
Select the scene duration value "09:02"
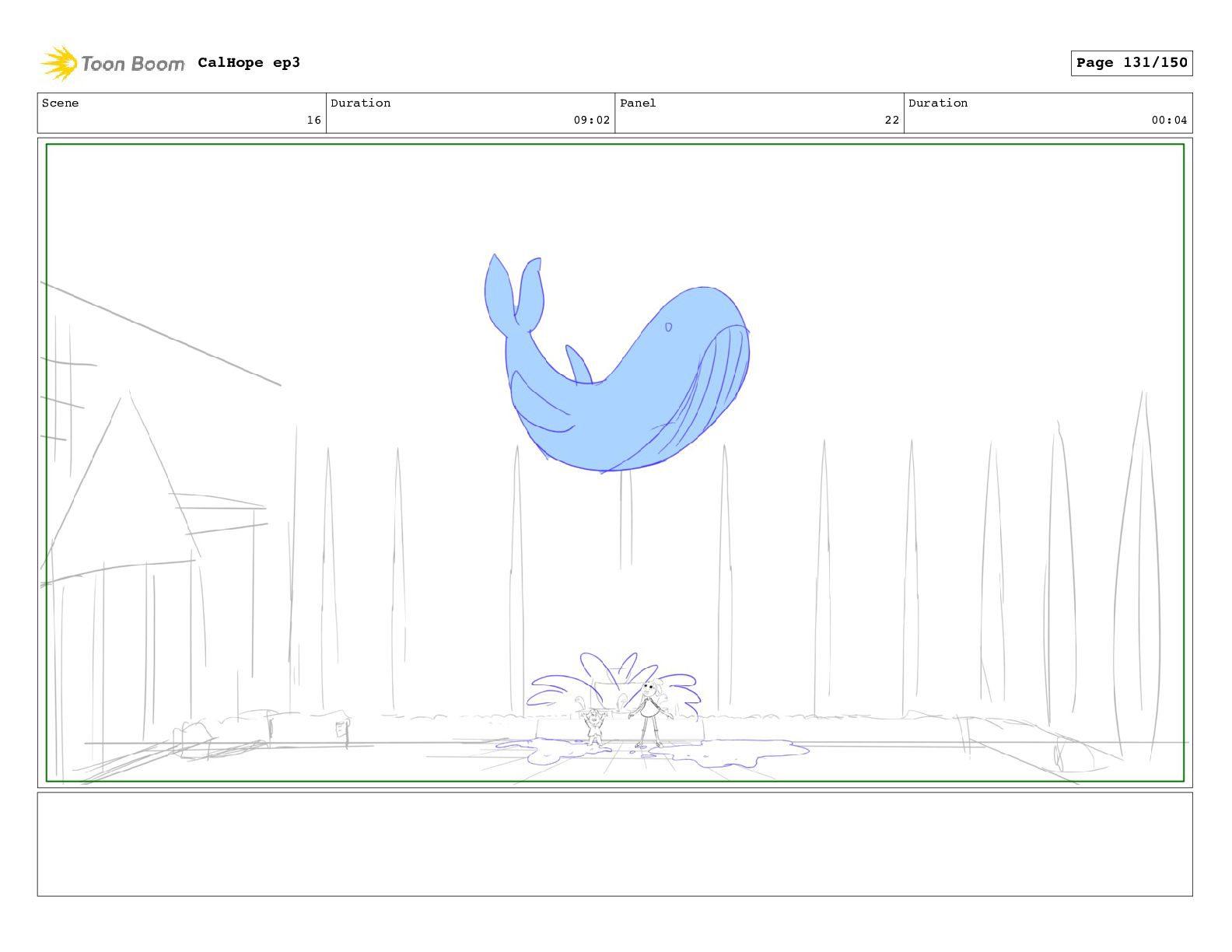coord(592,120)
